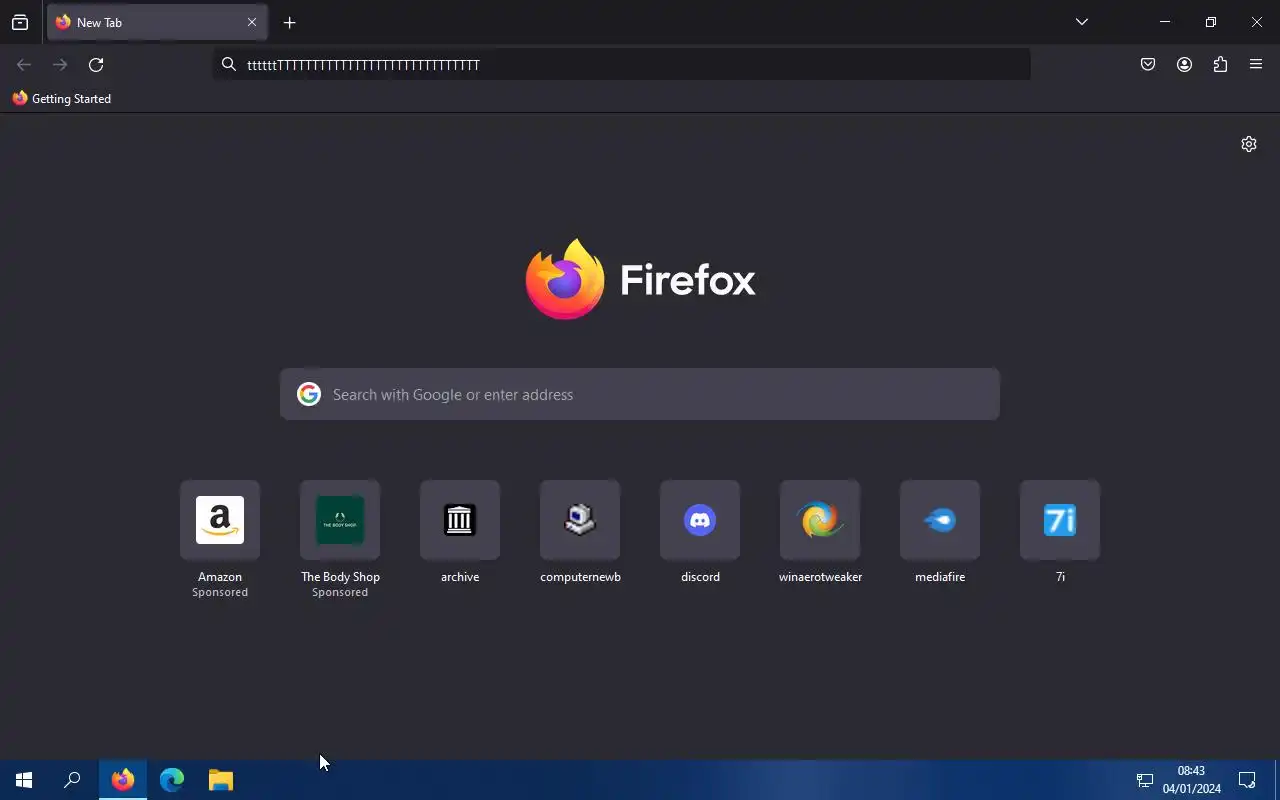Open network icon in system tray

(x=1145, y=780)
